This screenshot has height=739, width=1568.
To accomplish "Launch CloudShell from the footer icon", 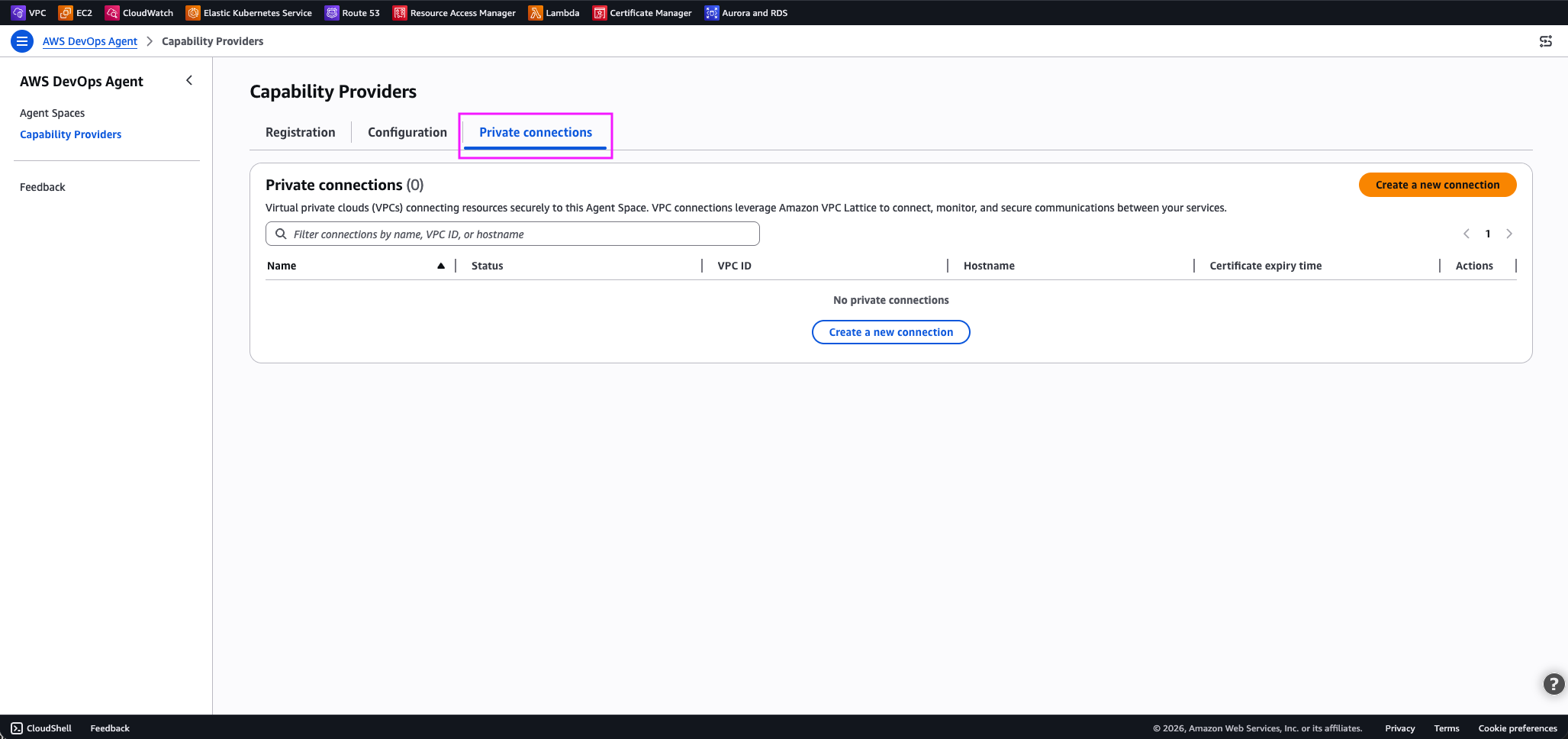I will click(x=17, y=728).
